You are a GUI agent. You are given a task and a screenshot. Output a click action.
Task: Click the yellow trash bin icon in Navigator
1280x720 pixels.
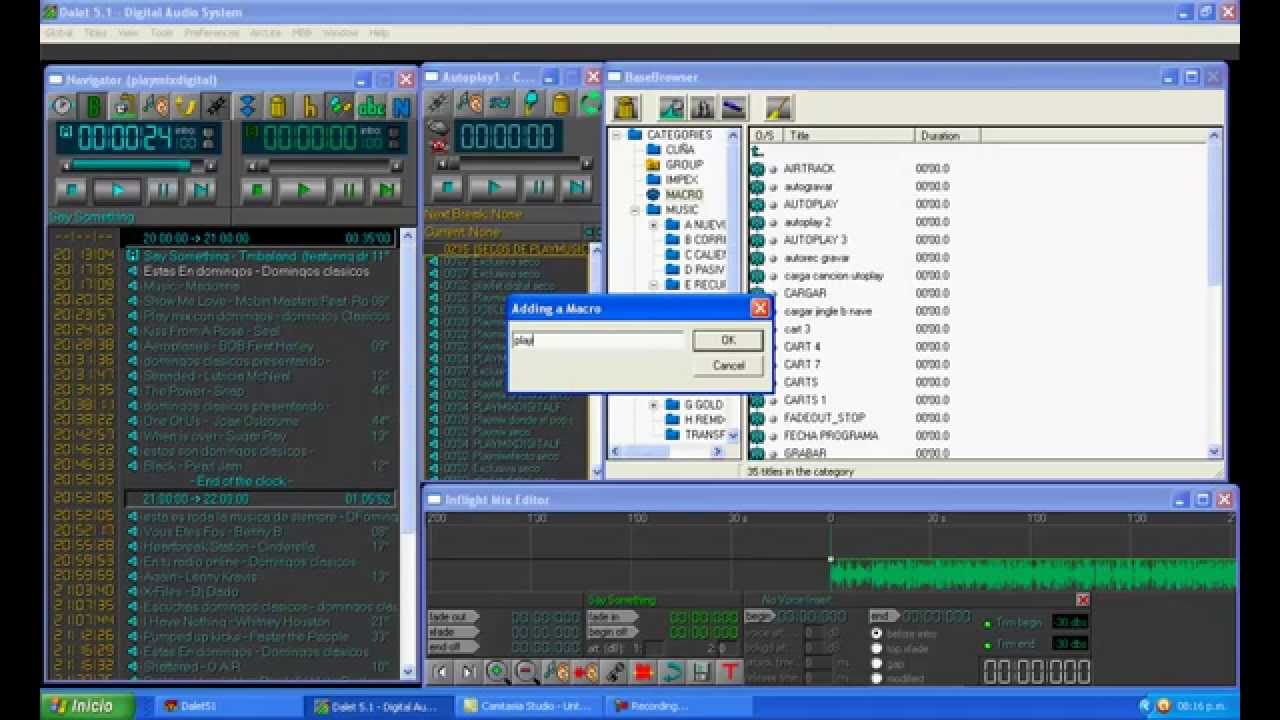pyautogui.click(x=279, y=105)
